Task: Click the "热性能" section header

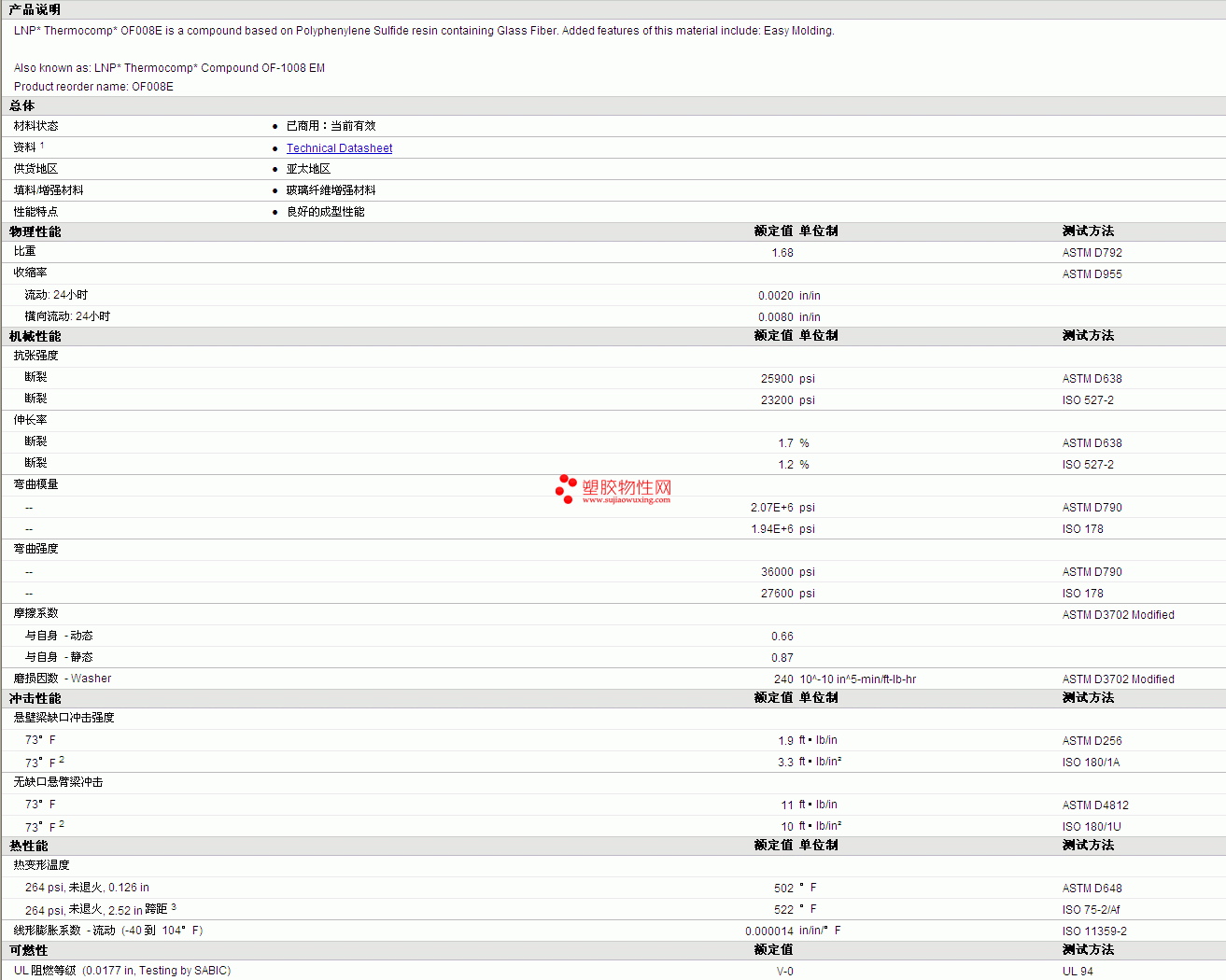Action: point(29,846)
